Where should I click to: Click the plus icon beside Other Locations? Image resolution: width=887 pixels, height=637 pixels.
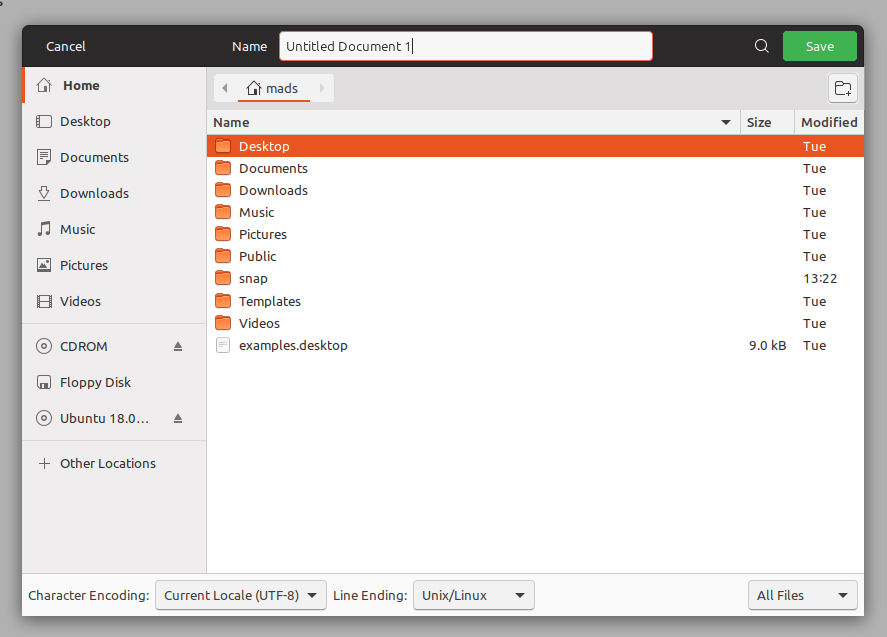point(44,463)
